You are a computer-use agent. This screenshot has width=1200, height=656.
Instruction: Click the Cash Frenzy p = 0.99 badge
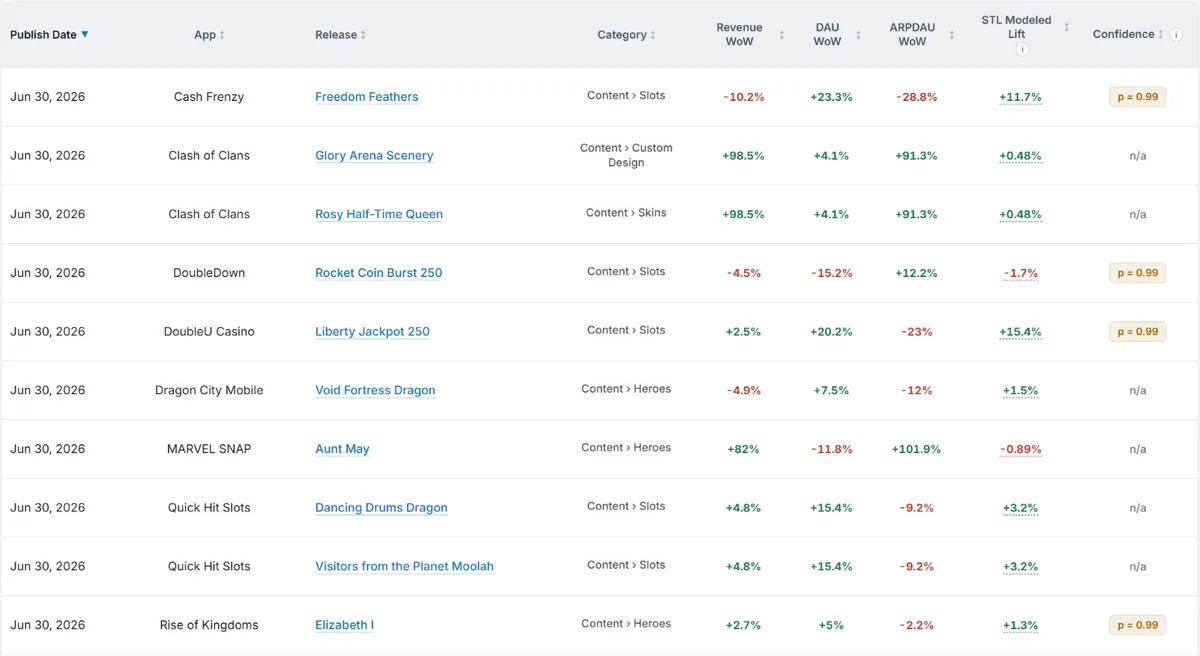(1138, 97)
